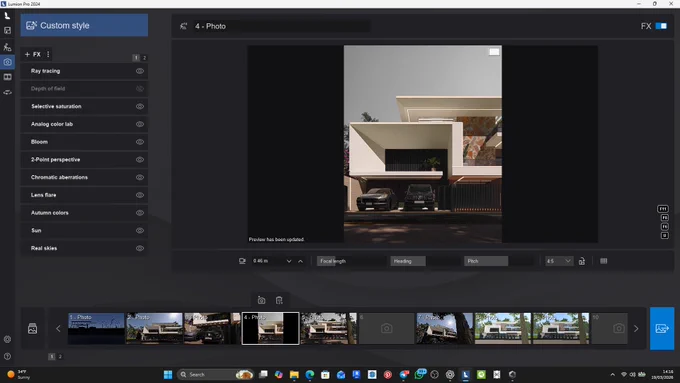The image size is (680, 383).
Task: Click the blue render photo button
Action: pos(662,329)
